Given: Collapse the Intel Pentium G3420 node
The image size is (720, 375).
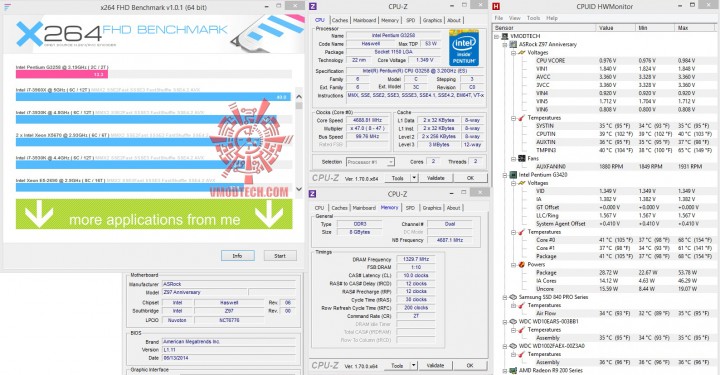Looking at the screenshot, I should tap(505, 175).
